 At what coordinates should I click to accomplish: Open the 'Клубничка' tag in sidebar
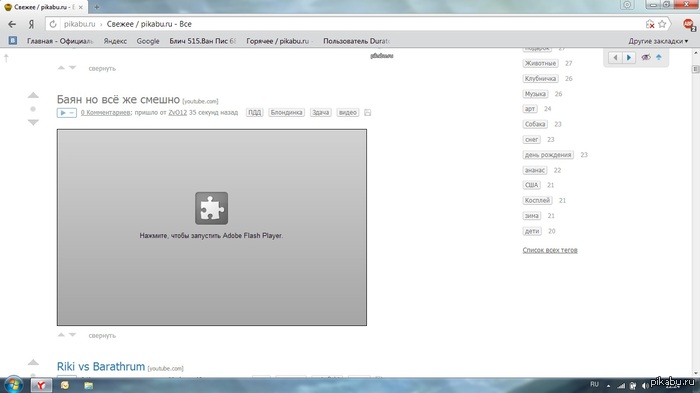(540, 79)
